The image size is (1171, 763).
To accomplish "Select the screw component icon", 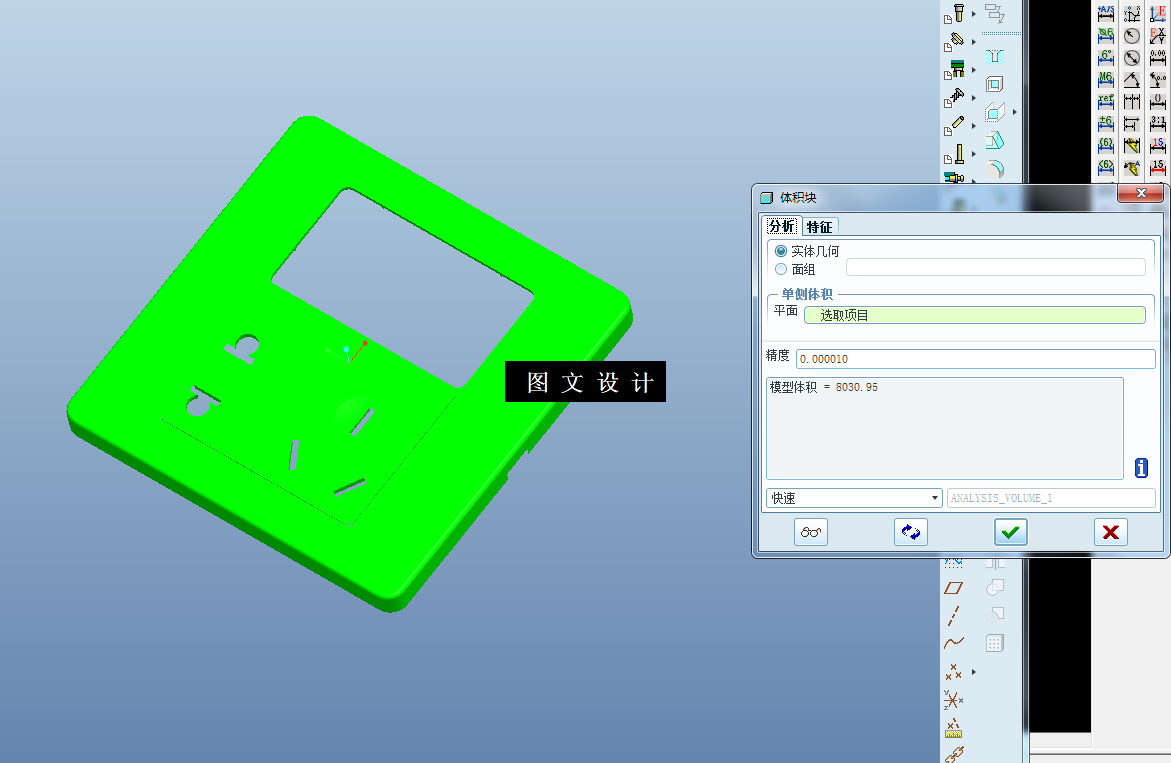I will 954,98.
